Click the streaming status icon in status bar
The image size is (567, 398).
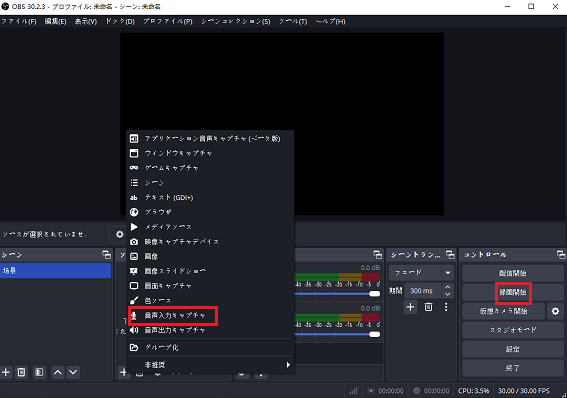click(x=371, y=391)
